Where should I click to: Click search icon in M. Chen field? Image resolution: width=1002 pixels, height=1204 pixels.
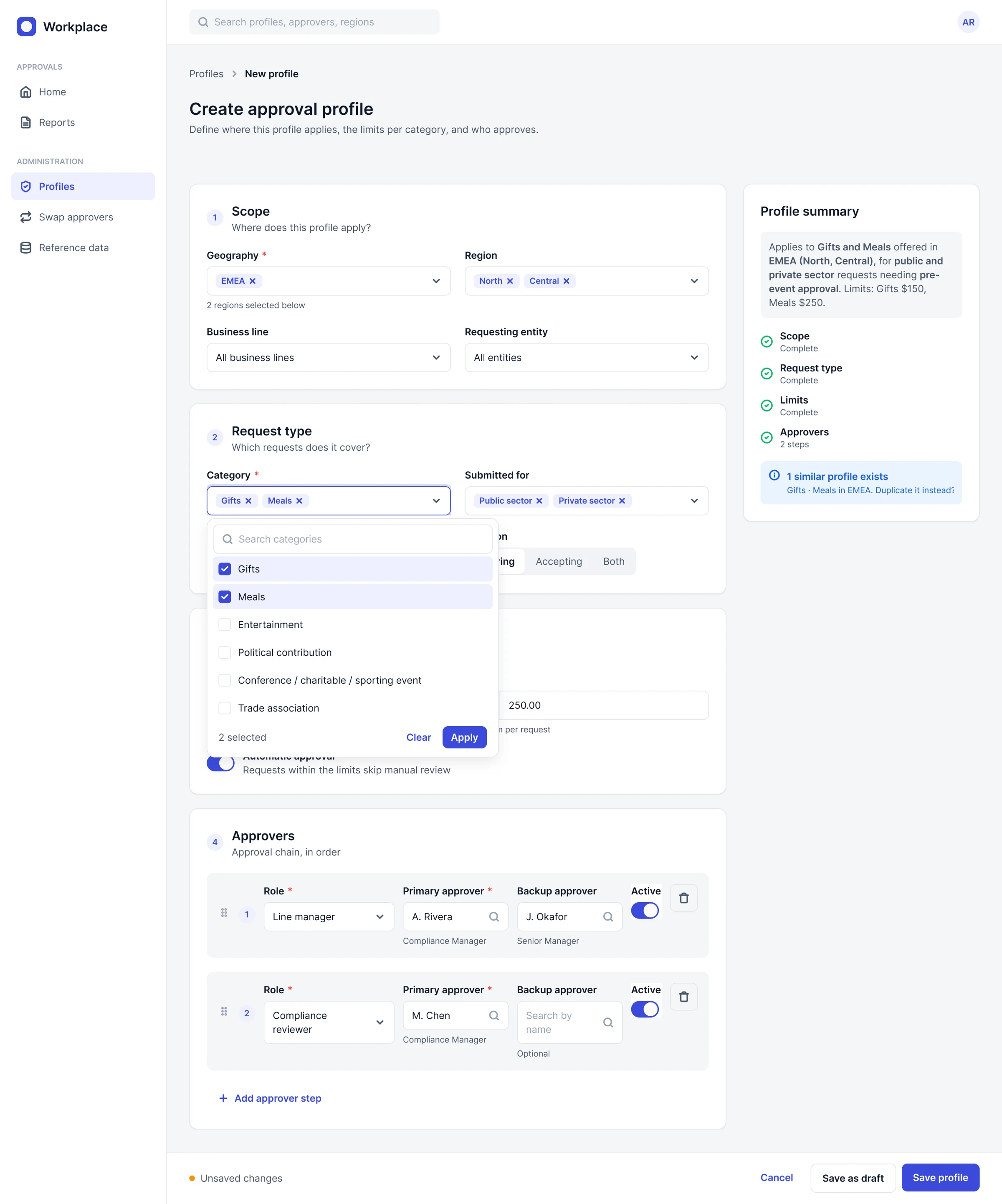pos(494,1015)
